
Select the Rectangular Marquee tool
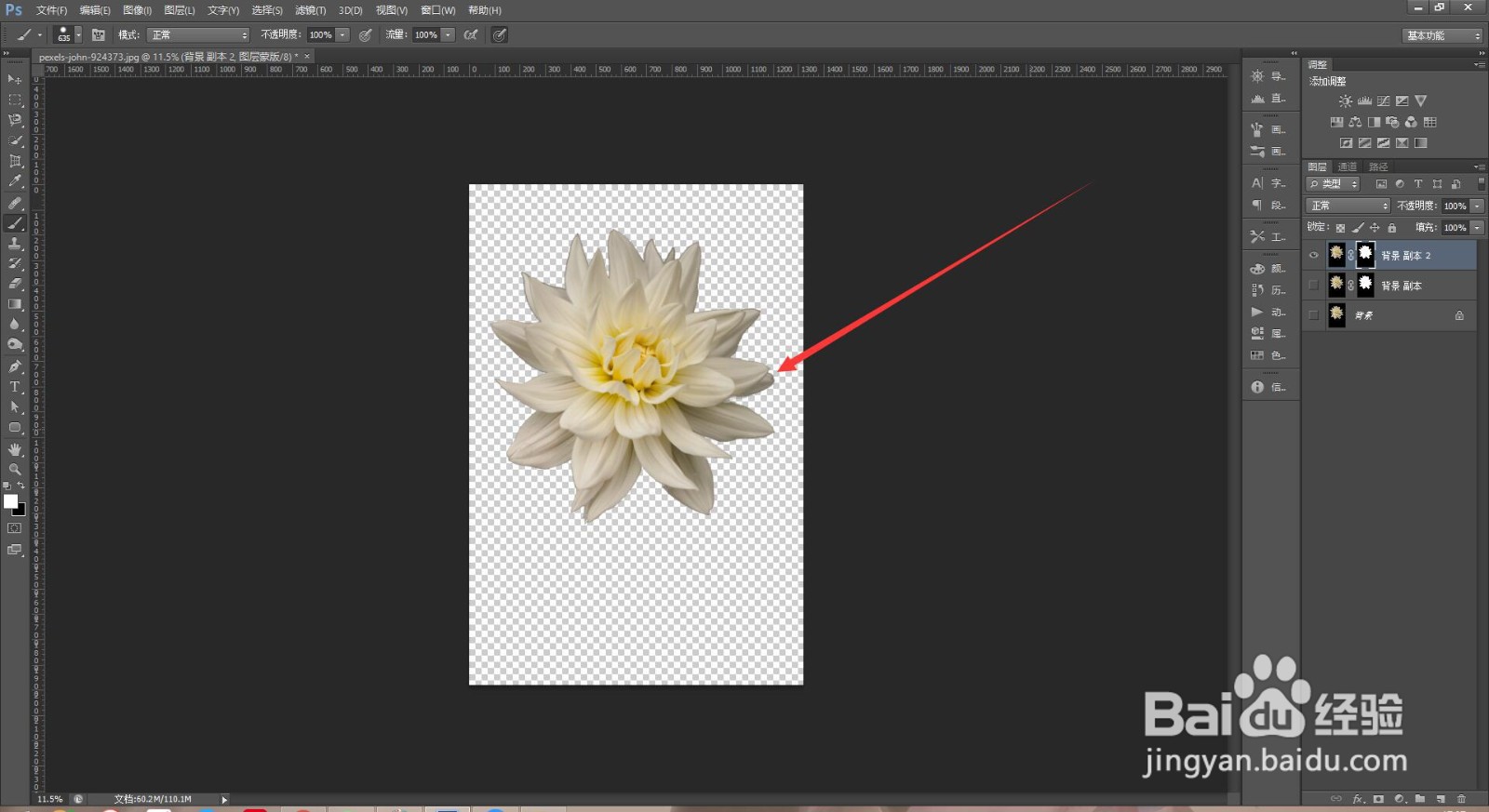(x=15, y=100)
